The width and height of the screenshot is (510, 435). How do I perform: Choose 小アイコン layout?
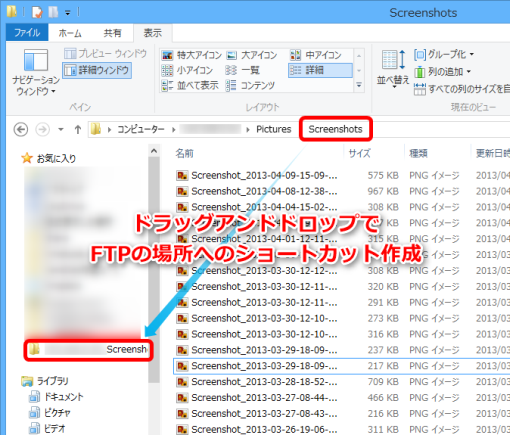[187, 70]
